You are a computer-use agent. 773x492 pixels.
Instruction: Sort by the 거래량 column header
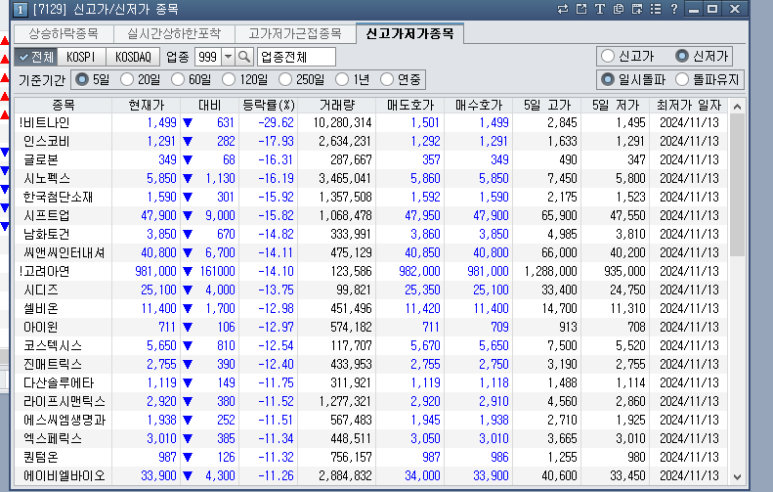[337, 105]
